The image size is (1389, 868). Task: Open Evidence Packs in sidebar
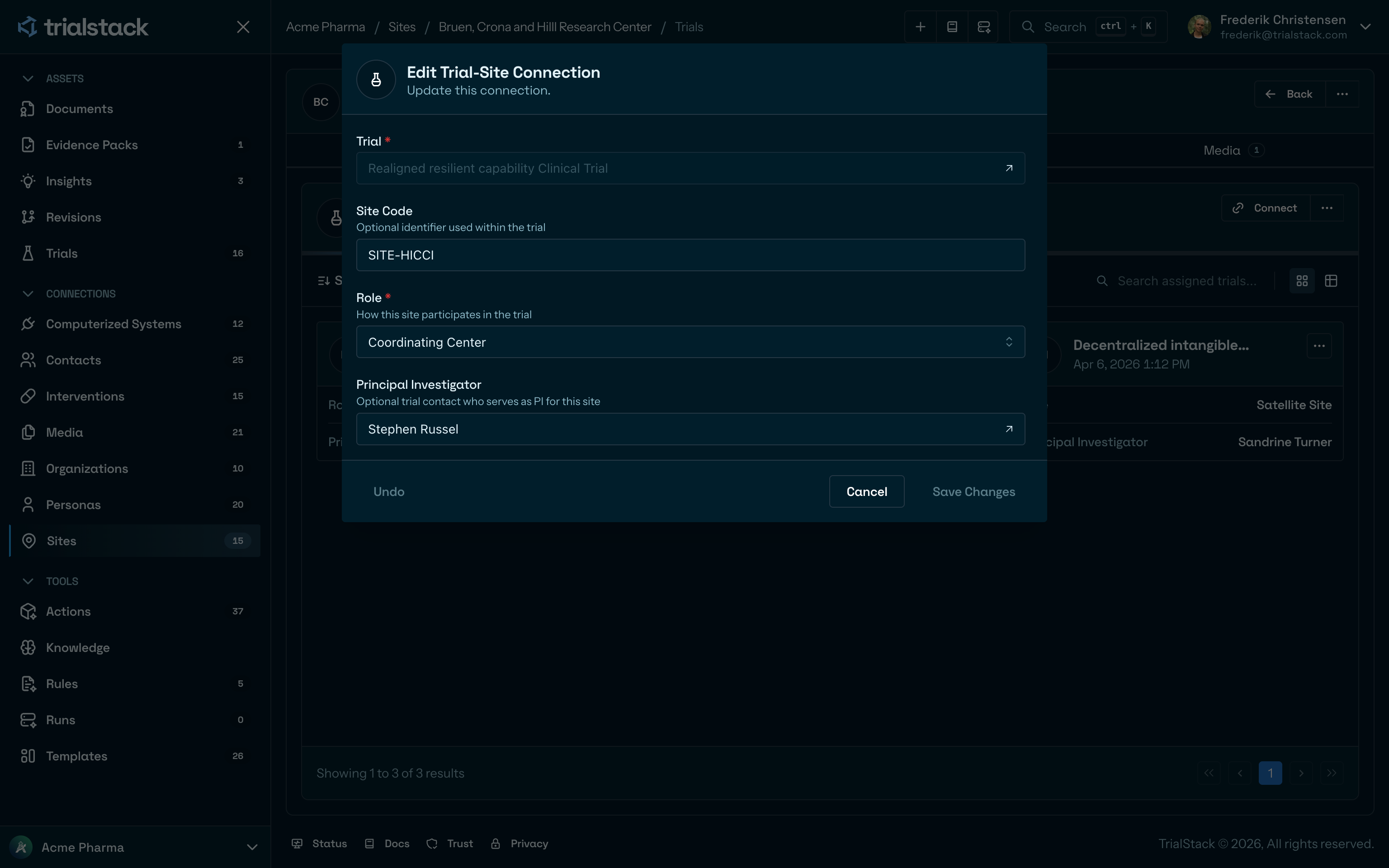pos(135,145)
